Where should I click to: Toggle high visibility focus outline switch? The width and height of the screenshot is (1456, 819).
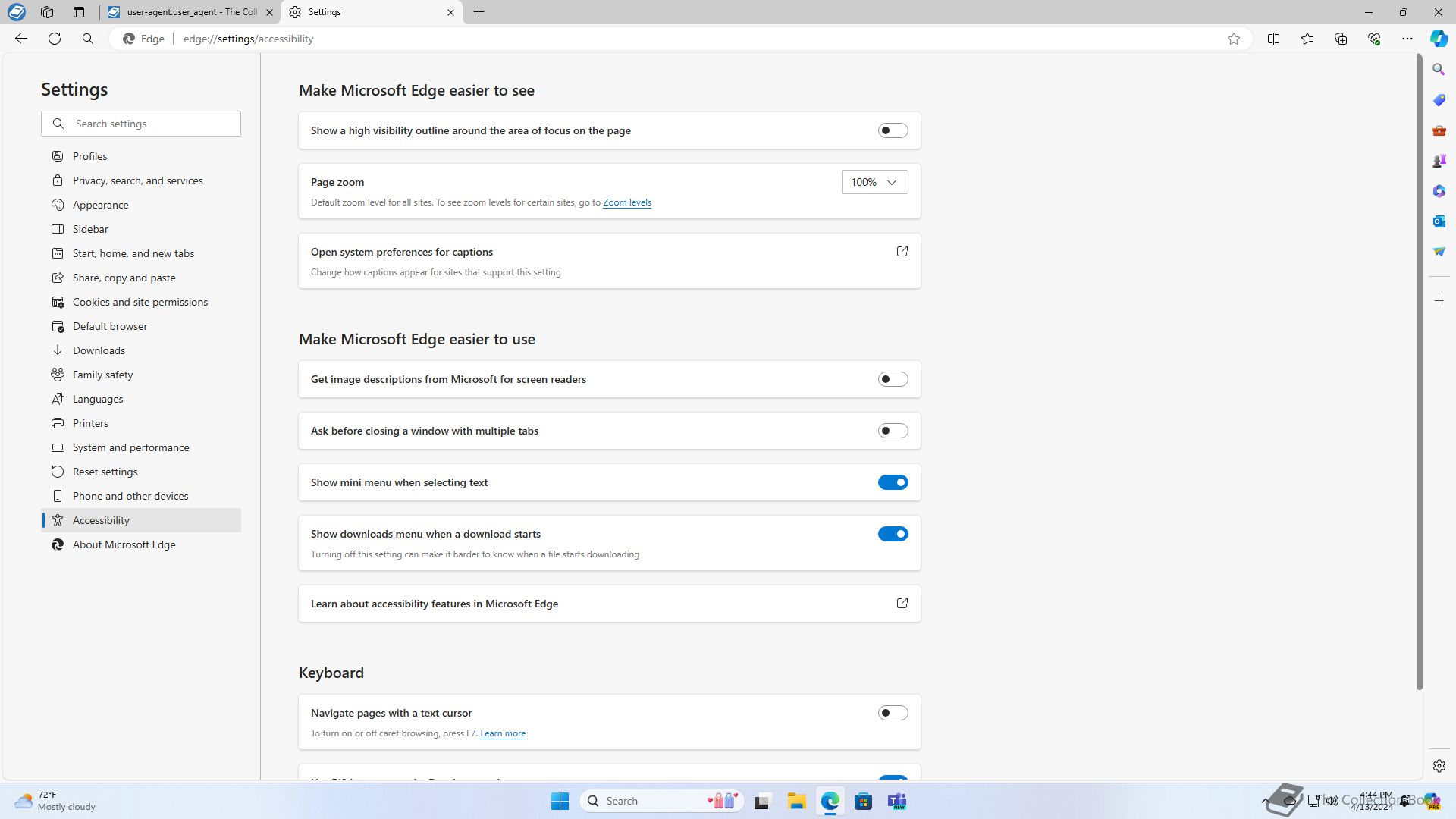tap(893, 130)
